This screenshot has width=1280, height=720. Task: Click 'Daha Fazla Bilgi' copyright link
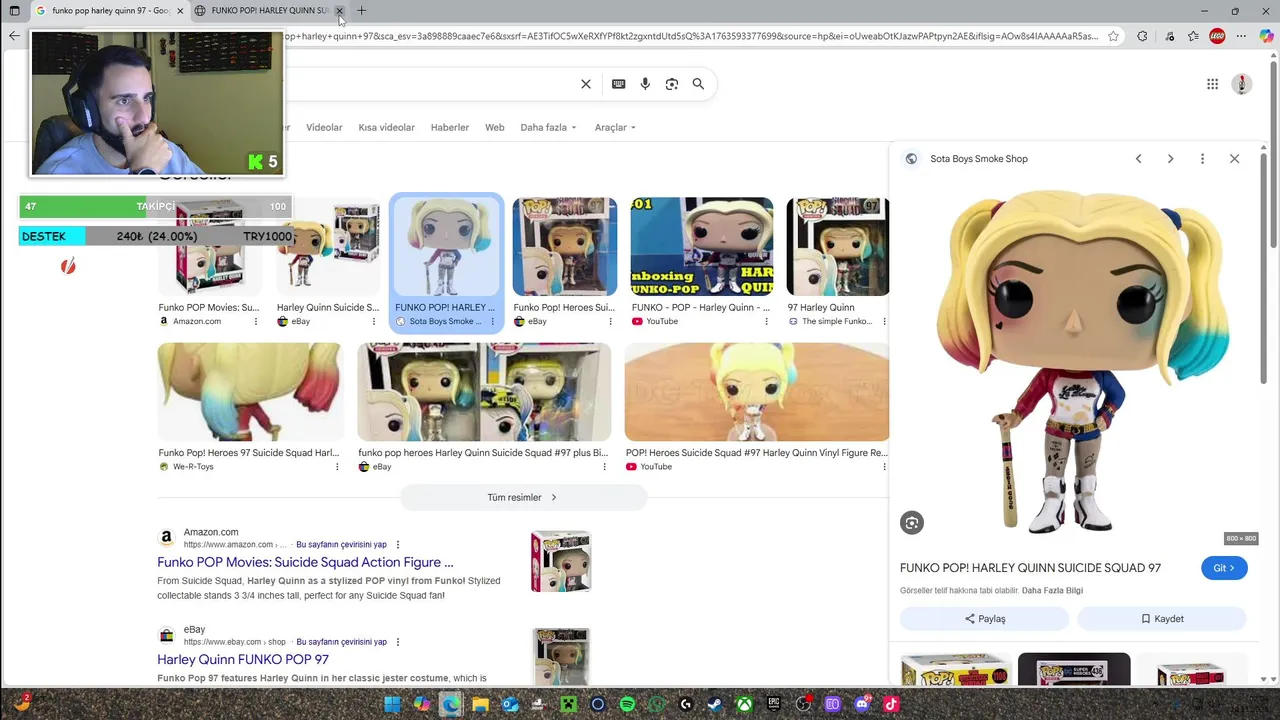tap(1052, 591)
